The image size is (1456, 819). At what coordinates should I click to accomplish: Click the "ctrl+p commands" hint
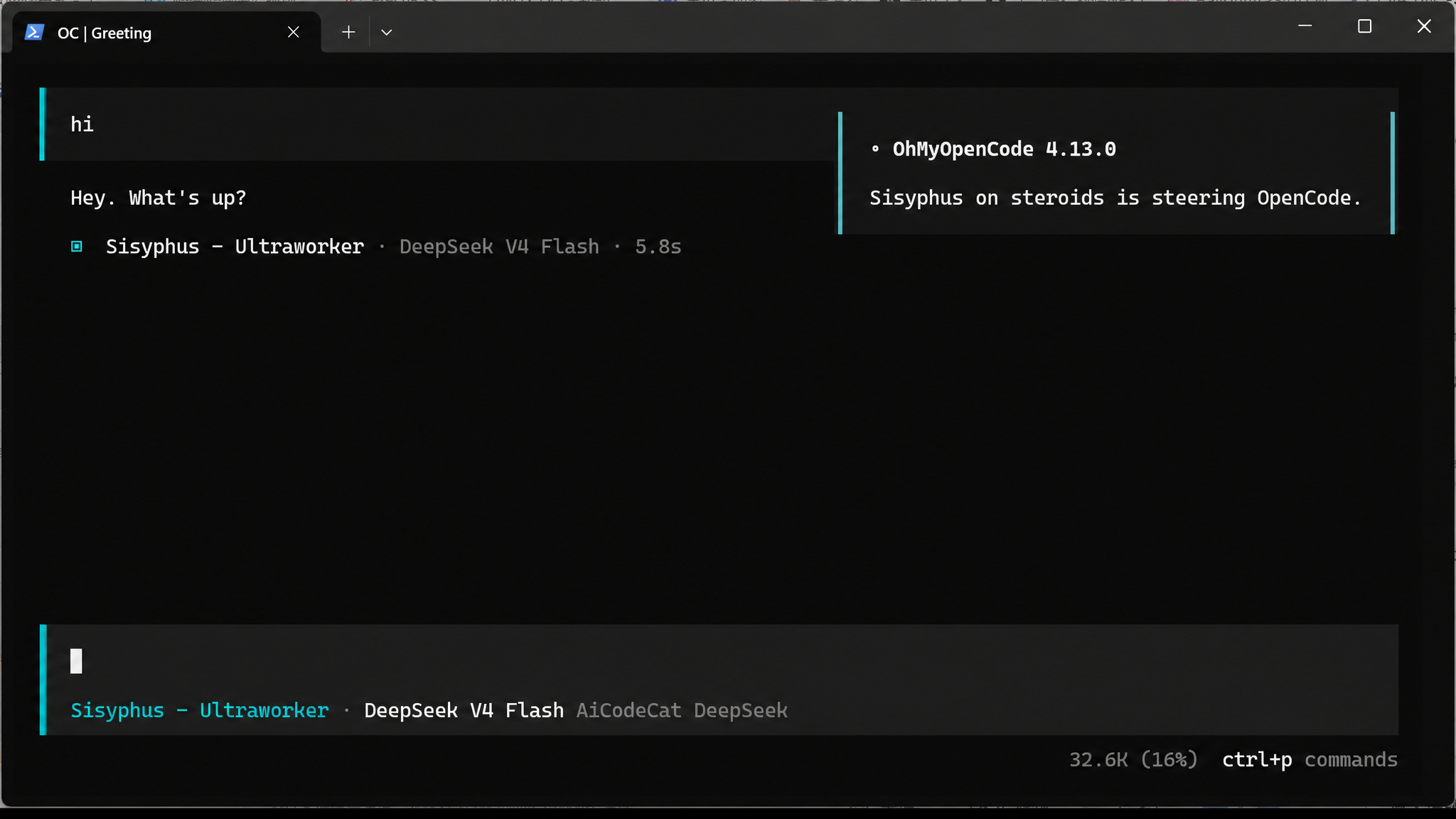1310,760
